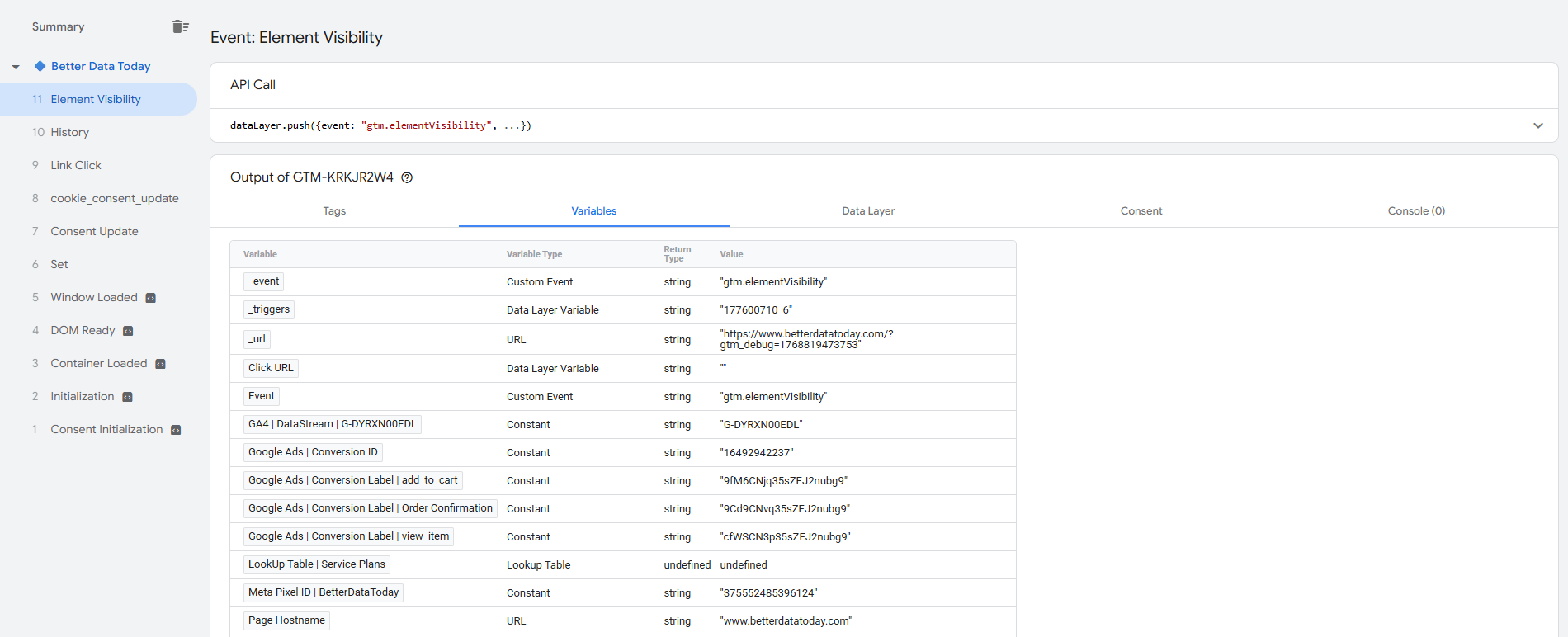
Task: Click the Event variable chip
Action: [262, 396]
